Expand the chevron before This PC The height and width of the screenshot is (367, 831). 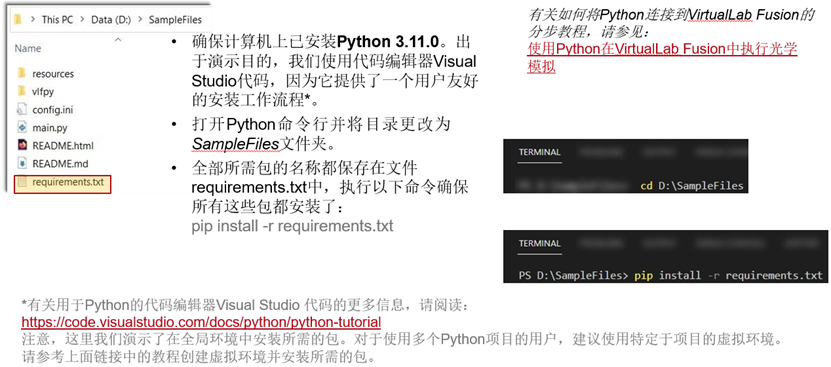[x=33, y=20]
